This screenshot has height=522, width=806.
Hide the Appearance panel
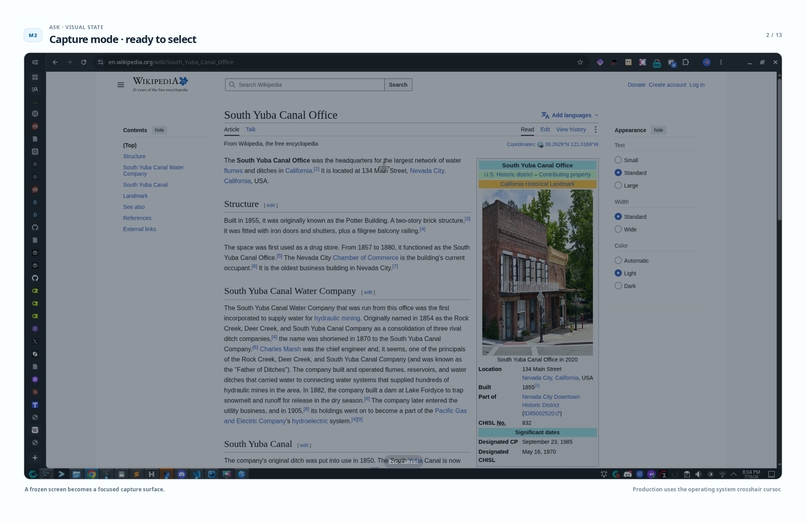pyautogui.click(x=658, y=130)
